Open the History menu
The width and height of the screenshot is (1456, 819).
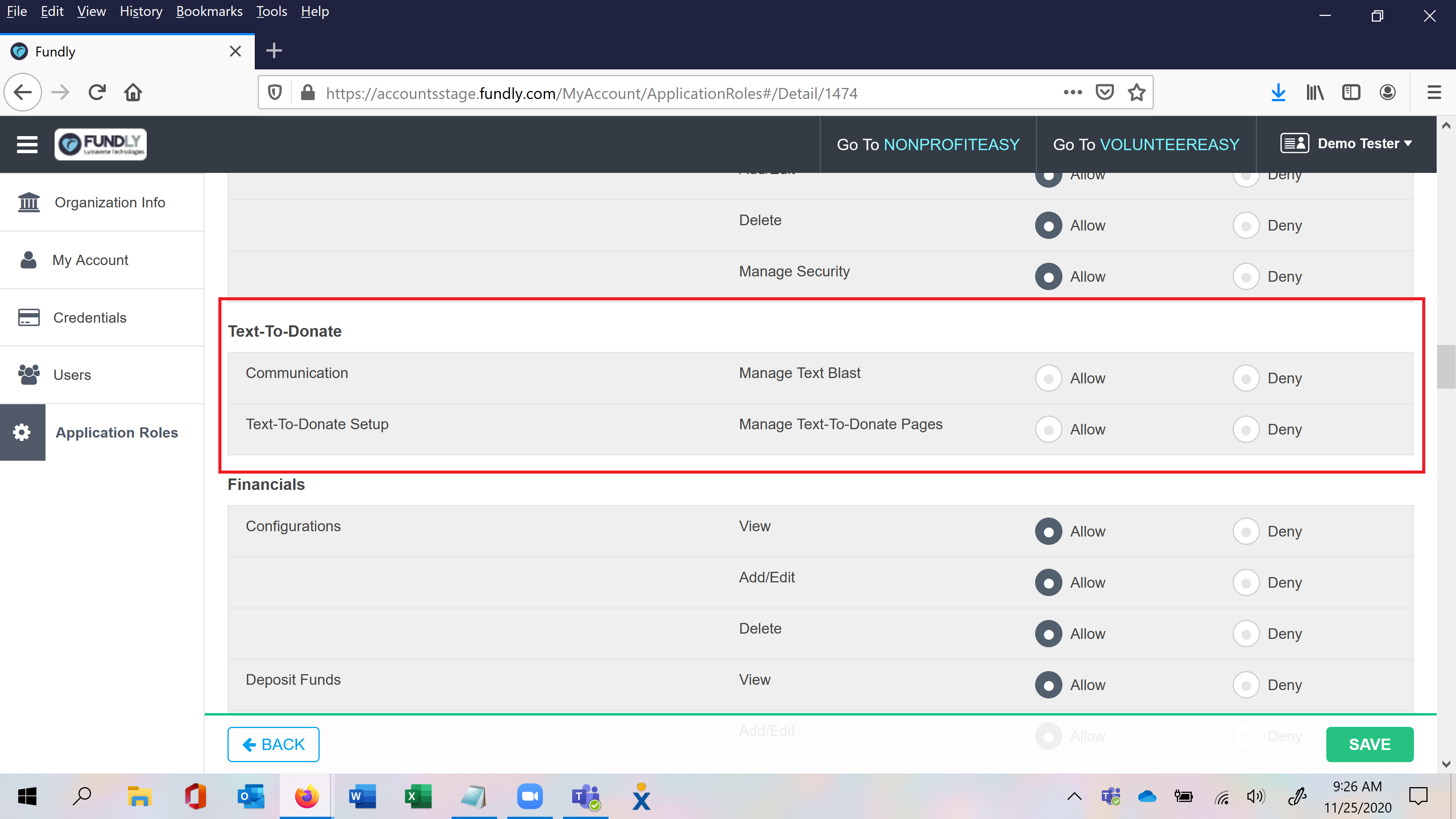point(141,11)
